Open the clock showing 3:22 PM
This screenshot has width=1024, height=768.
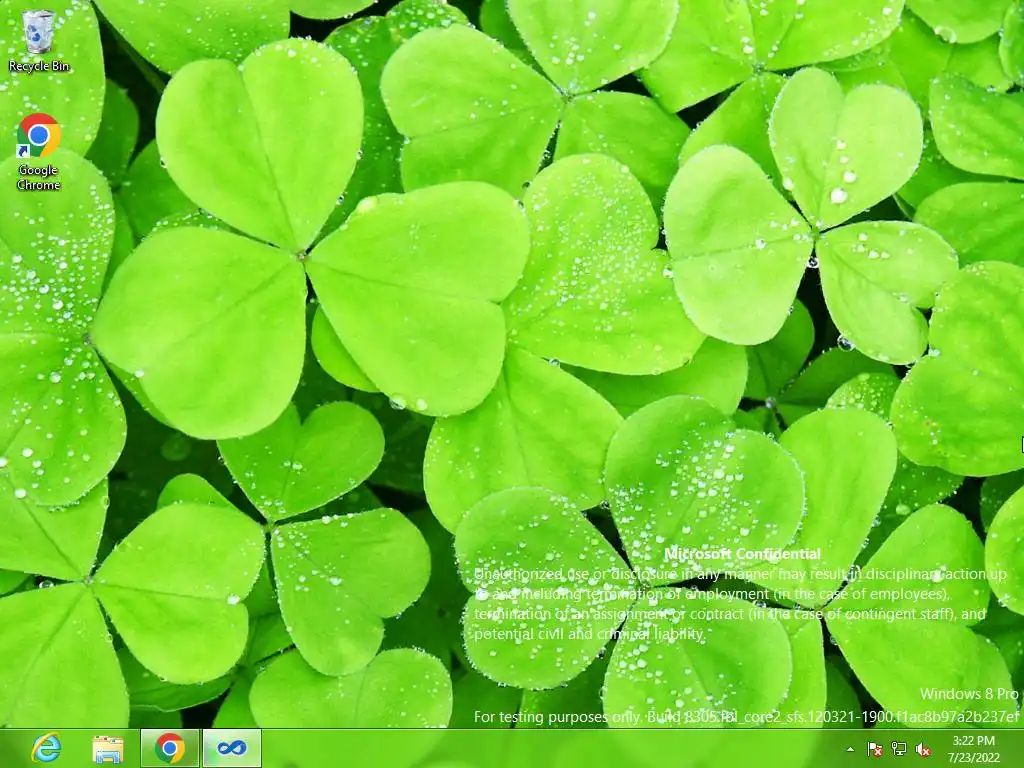[x=974, y=749]
